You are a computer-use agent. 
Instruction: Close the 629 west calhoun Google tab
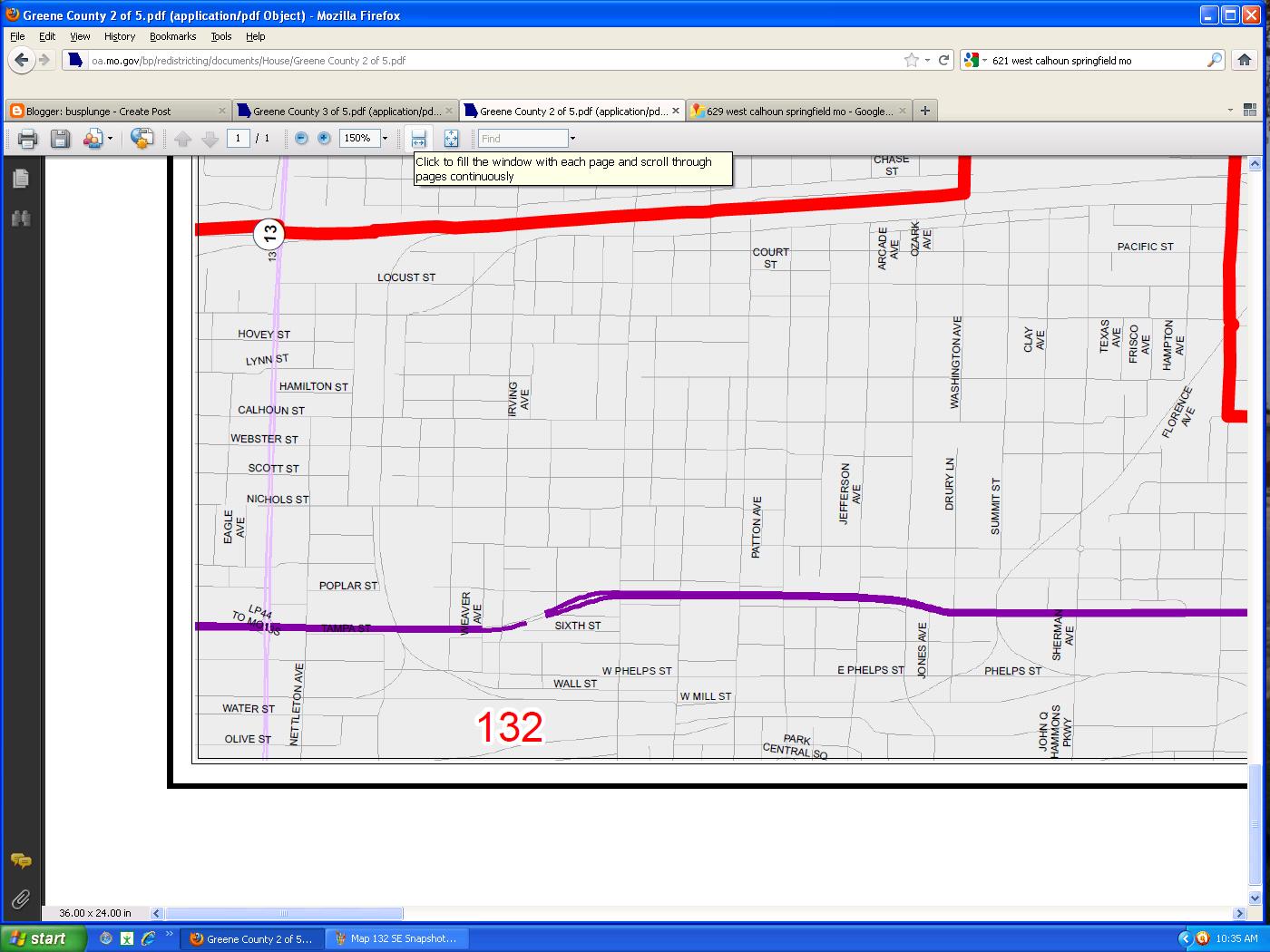click(x=903, y=112)
